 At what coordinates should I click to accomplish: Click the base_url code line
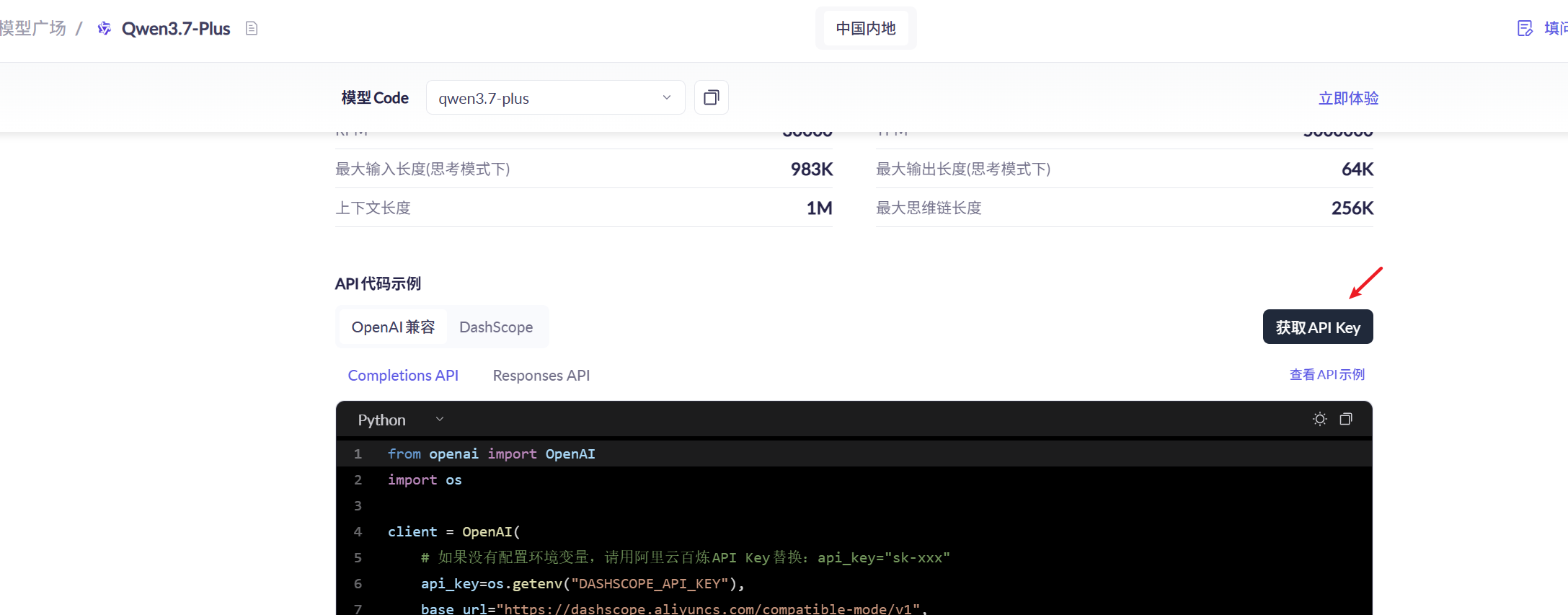point(674,608)
